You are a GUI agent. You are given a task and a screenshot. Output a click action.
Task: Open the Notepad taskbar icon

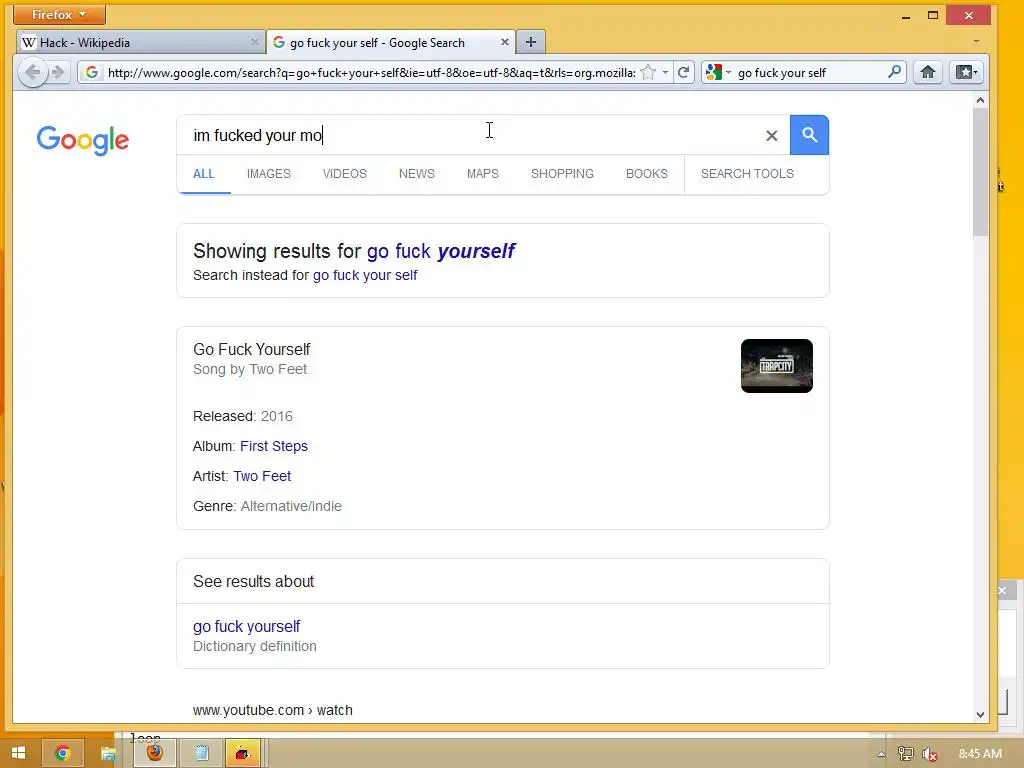coord(201,753)
